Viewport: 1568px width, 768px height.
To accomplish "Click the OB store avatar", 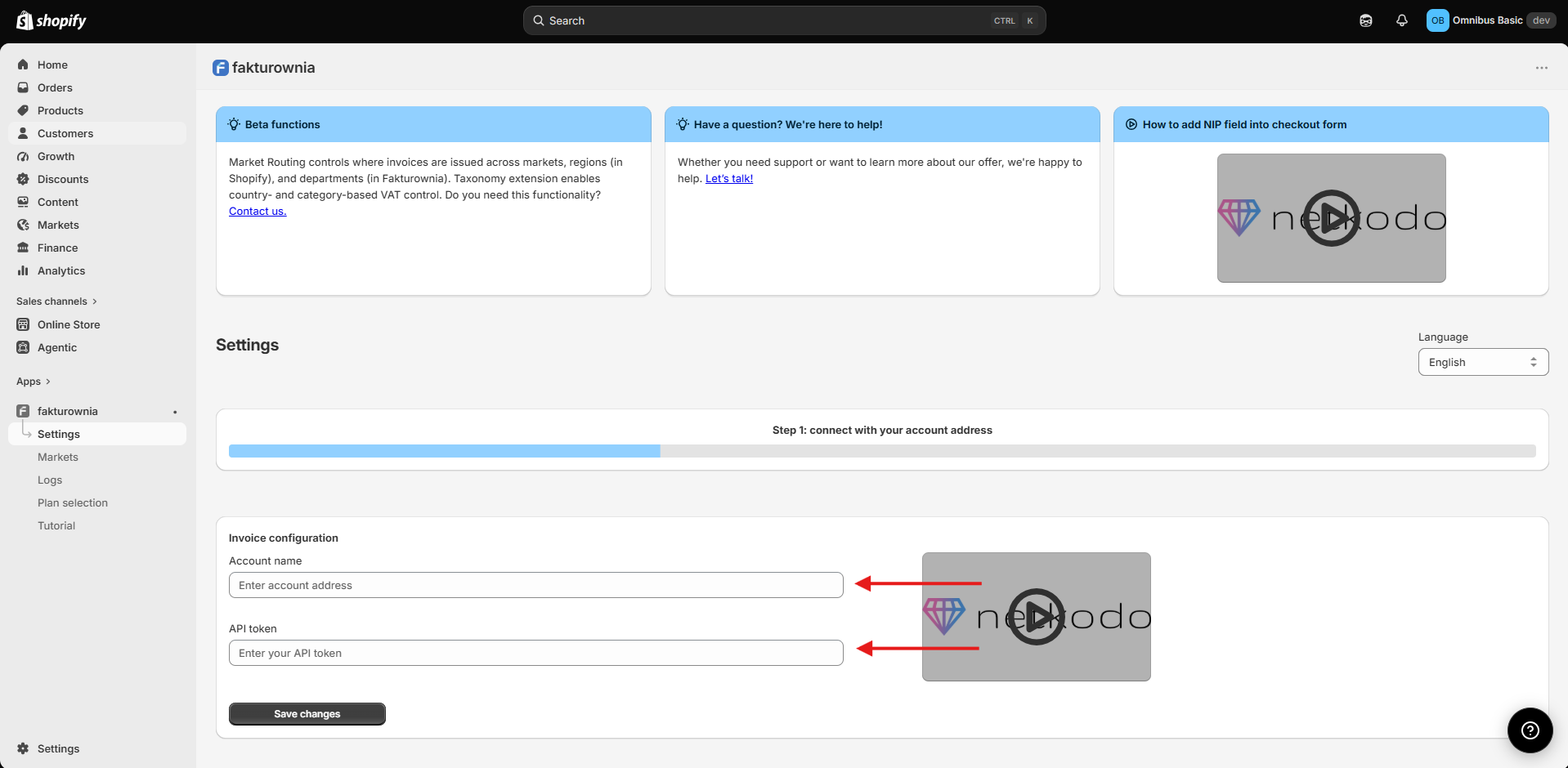I will [x=1437, y=20].
